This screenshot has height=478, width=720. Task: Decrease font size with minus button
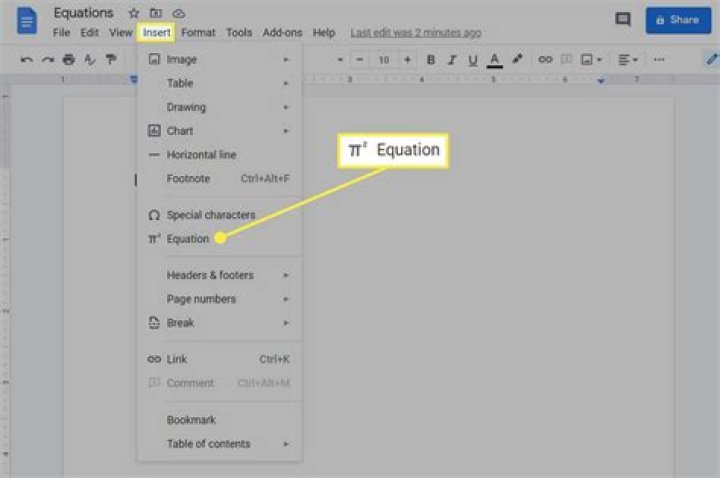coord(360,59)
